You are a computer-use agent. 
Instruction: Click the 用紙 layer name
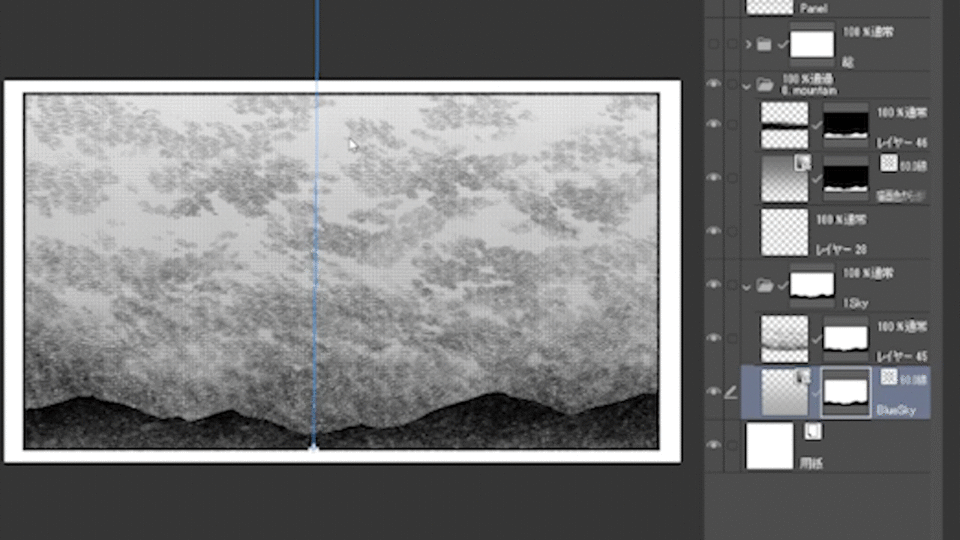811,464
